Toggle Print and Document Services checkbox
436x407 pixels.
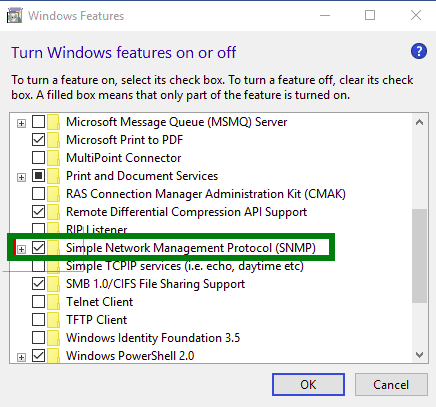[38, 176]
